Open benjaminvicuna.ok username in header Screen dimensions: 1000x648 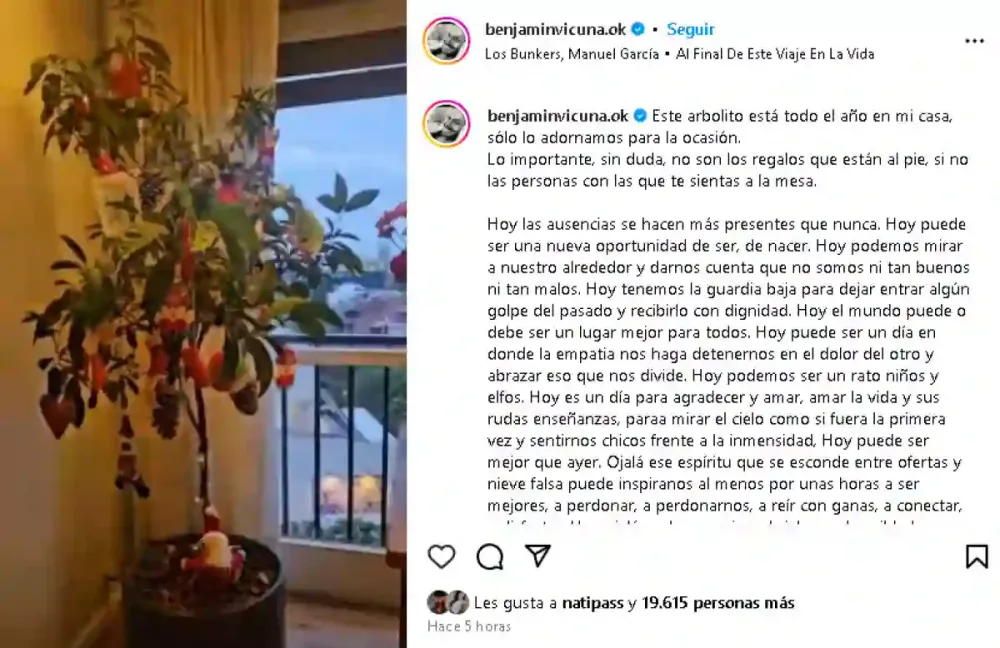click(x=555, y=29)
